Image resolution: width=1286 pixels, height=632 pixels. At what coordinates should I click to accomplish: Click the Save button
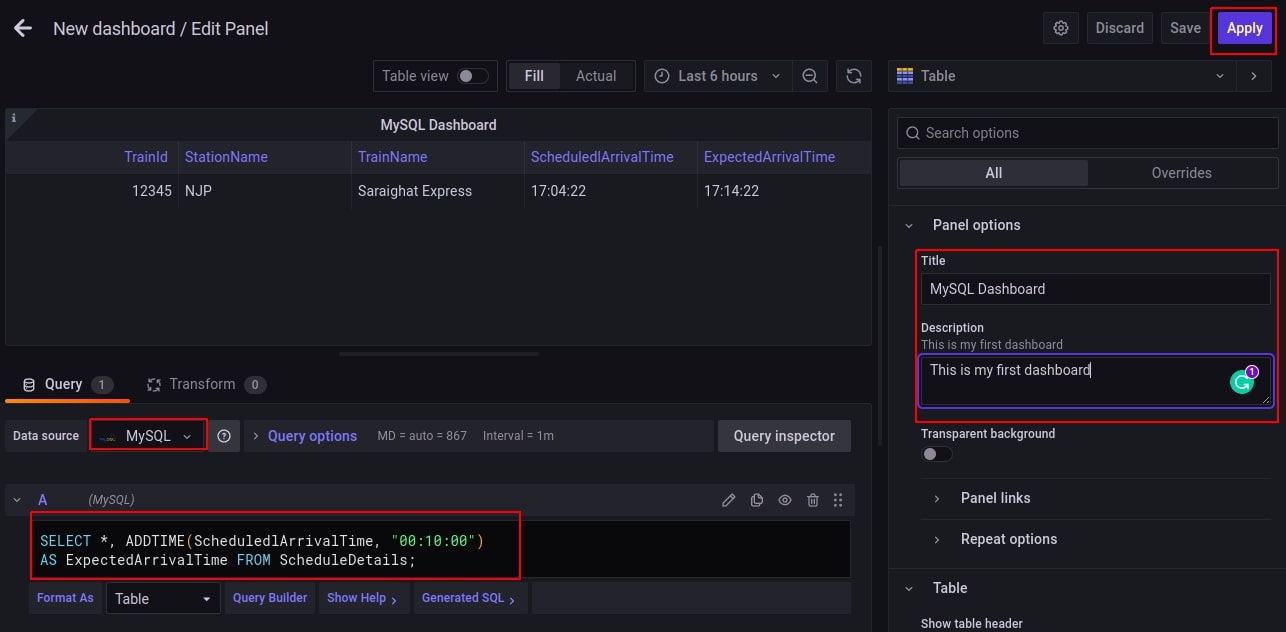pyautogui.click(x=1185, y=28)
